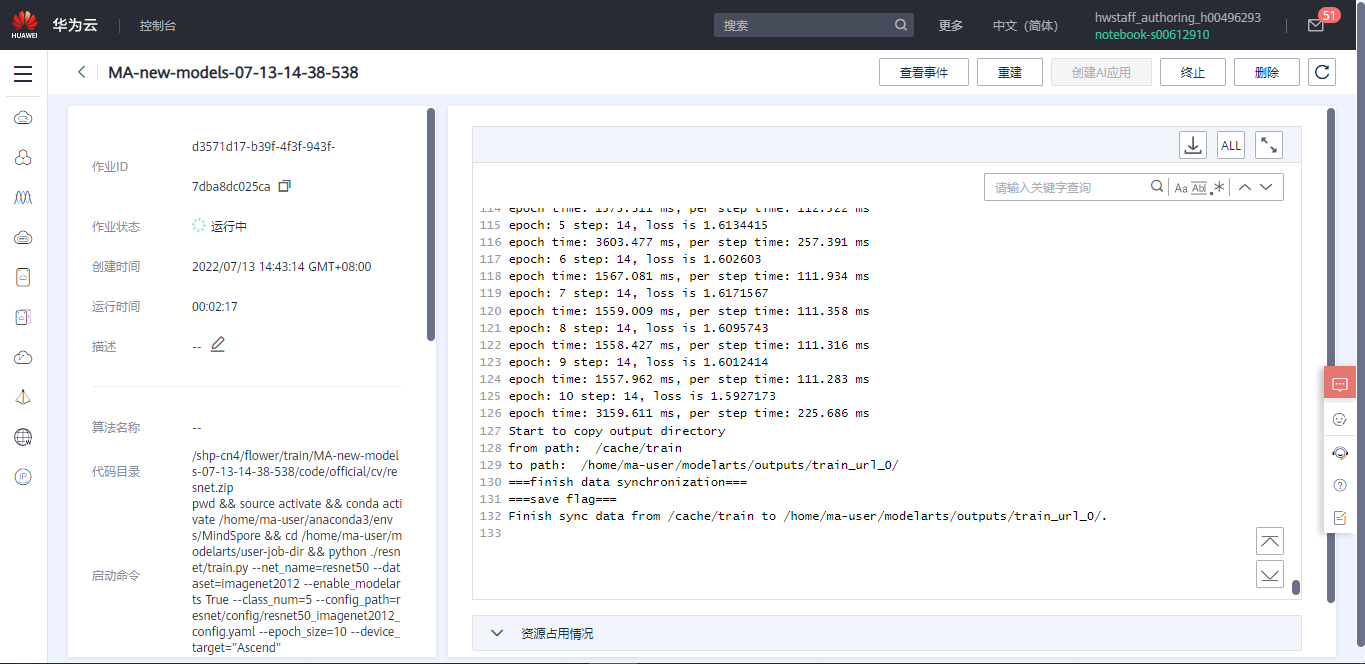Edit the description with the pencil icon

[218, 345]
